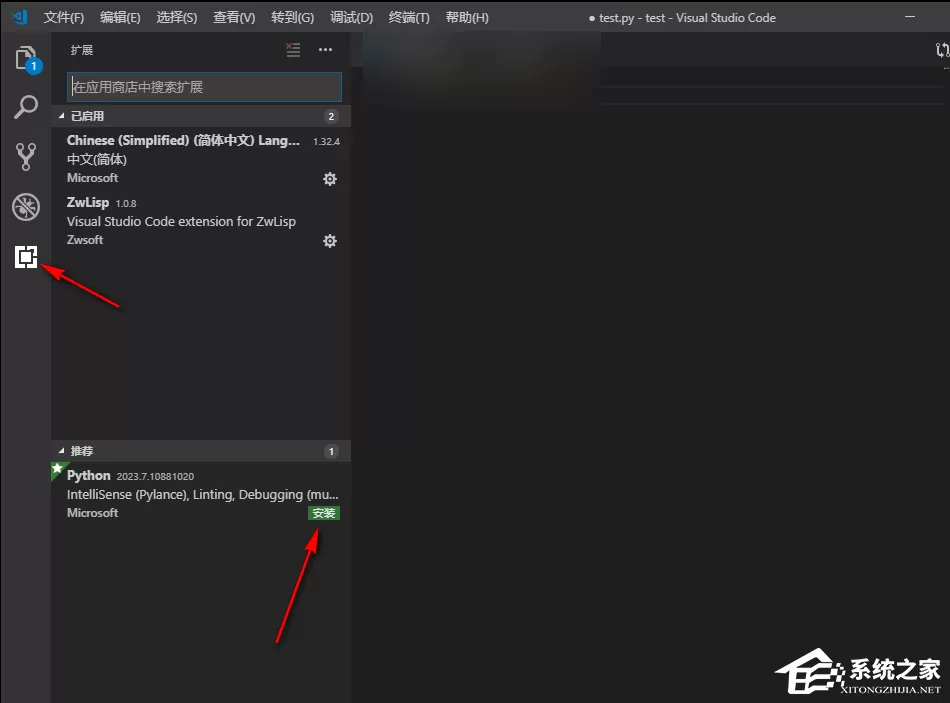This screenshot has width=950, height=703.
Task: Open settings gear for ZwLisp extension
Action: pyautogui.click(x=330, y=241)
